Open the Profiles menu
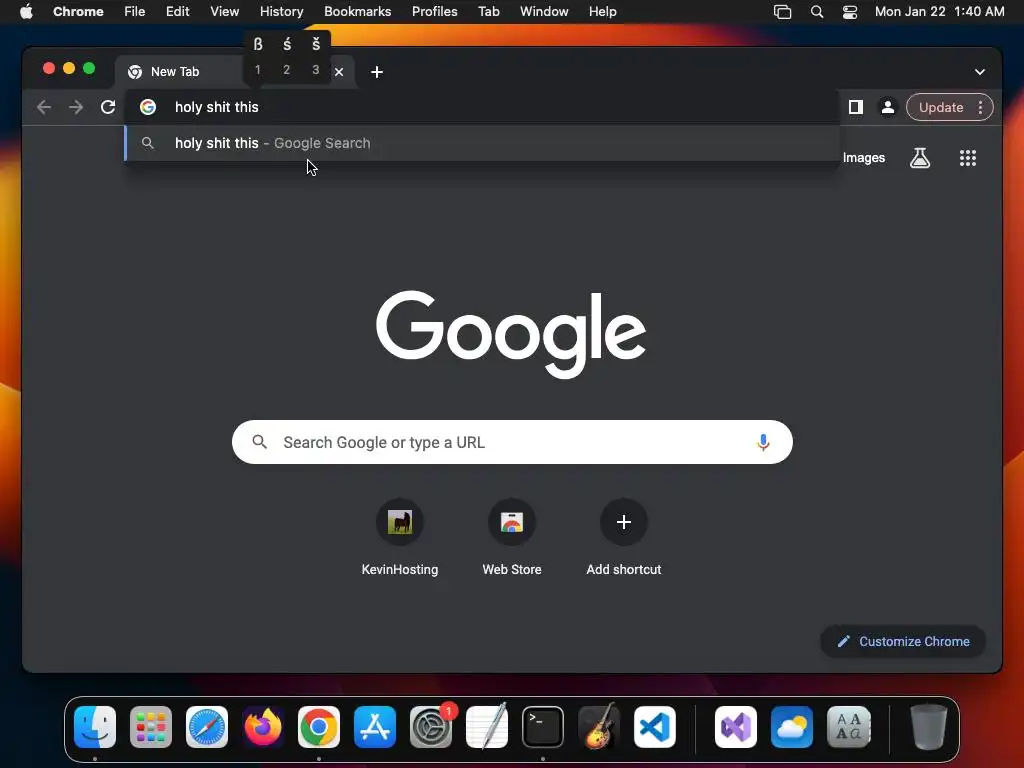Image resolution: width=1024 pixels, height=768 pixels. (434, 12)
